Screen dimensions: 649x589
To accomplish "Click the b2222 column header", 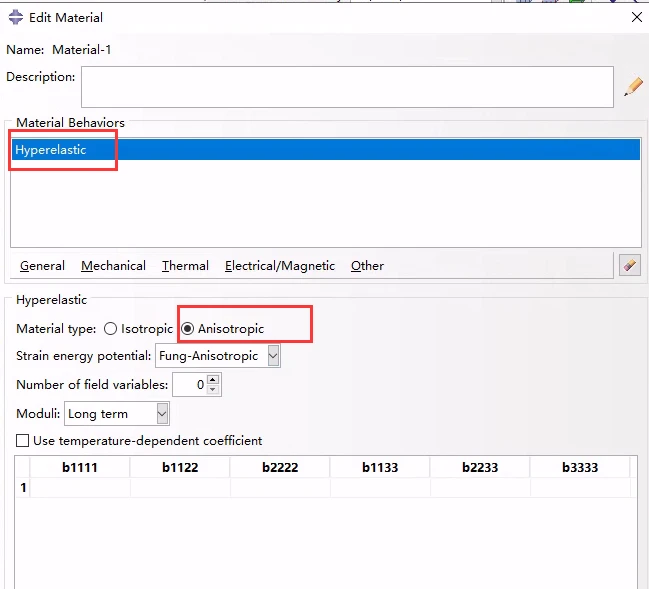I will 280,467.
